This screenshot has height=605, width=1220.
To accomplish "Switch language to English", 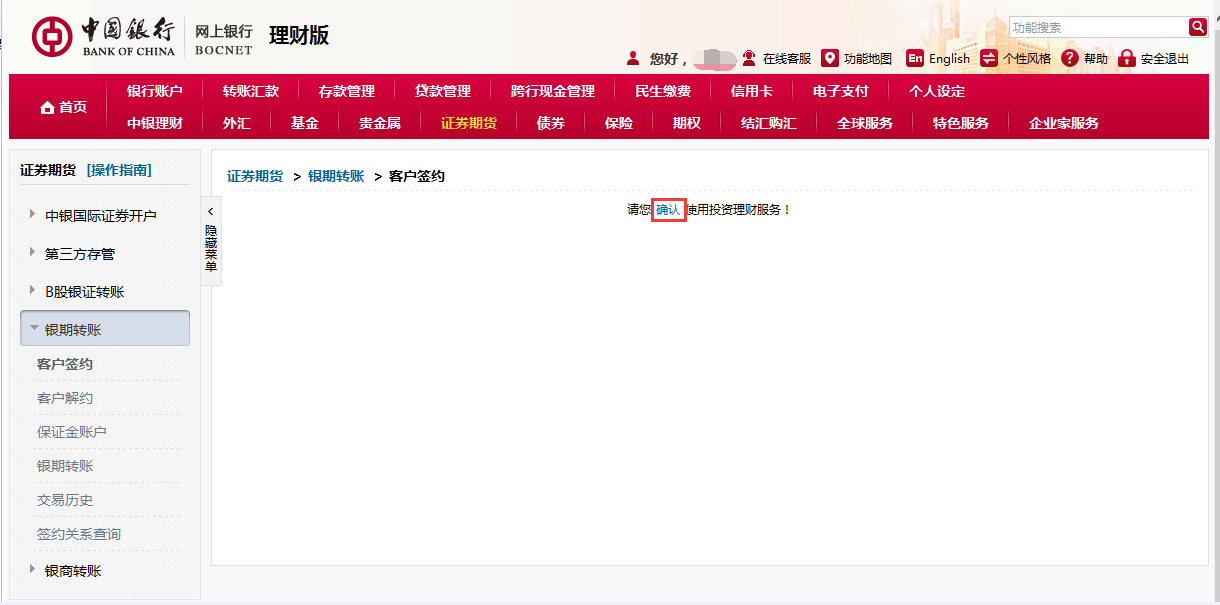I will click(949, 59).
